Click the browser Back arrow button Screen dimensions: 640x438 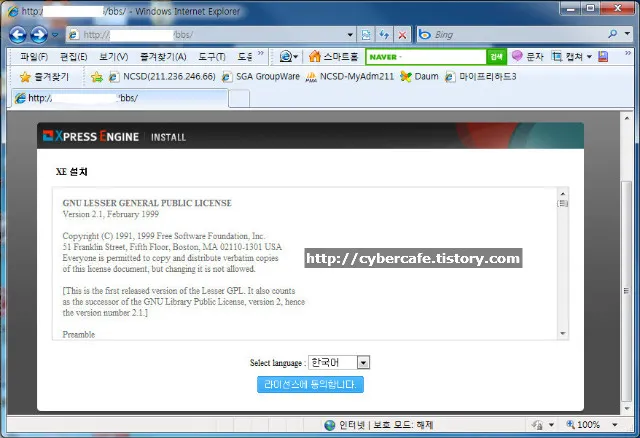point(17,35)
